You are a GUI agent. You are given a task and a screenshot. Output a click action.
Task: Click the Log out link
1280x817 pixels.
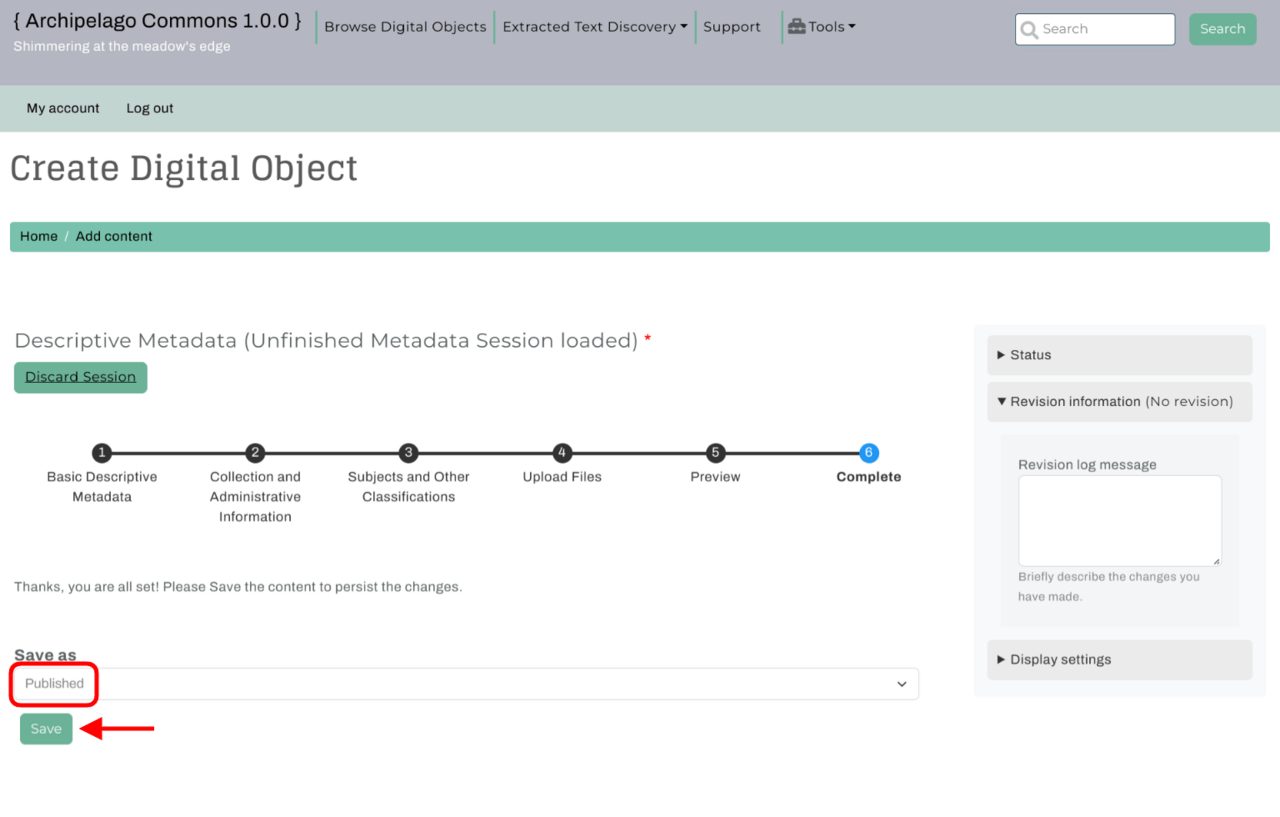[x=150, y=108]
